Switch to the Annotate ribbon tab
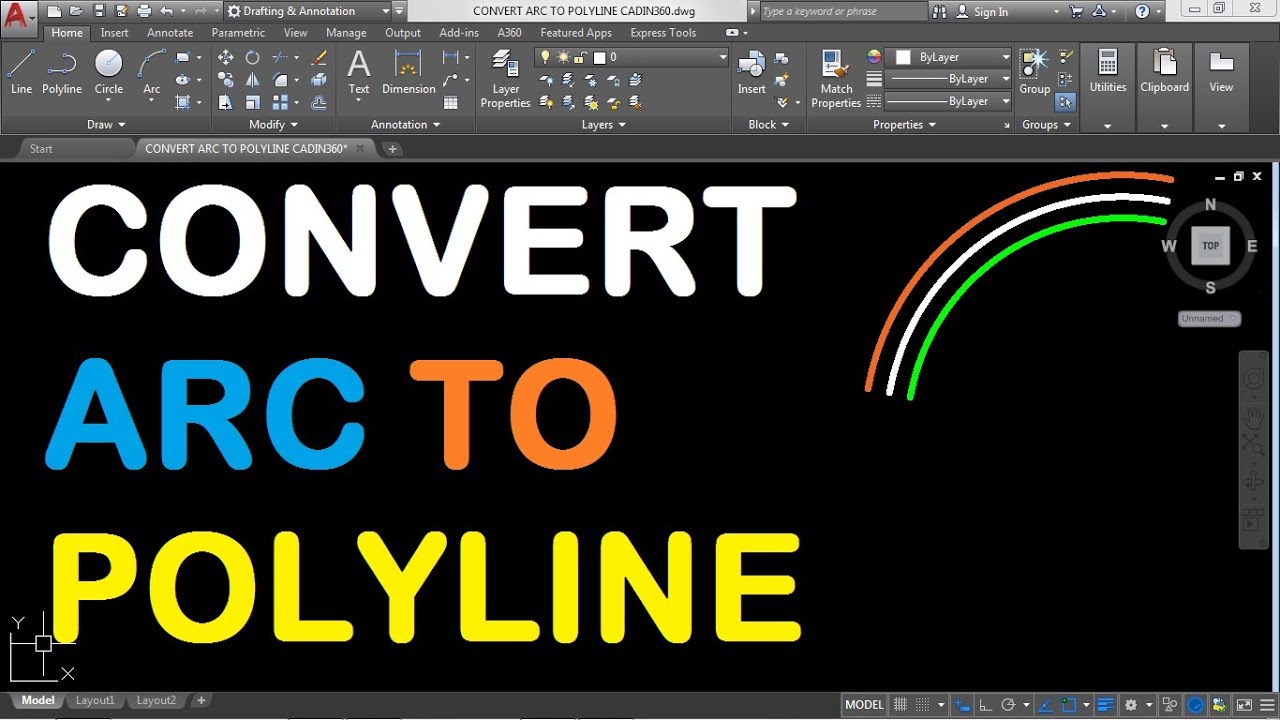 click(x=170, y=33)
